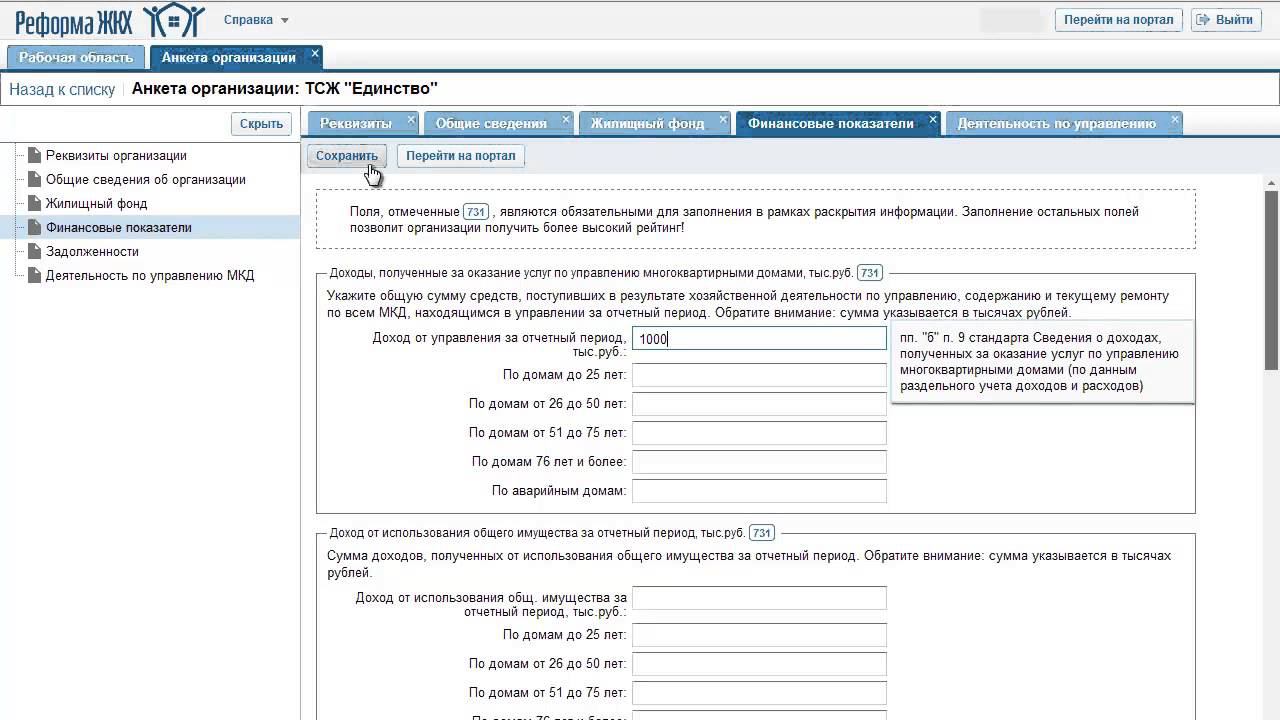This screenshot has width=1280, height=720.
Task: Click the Выйти logout button
Action: [x=1226, y=20]
